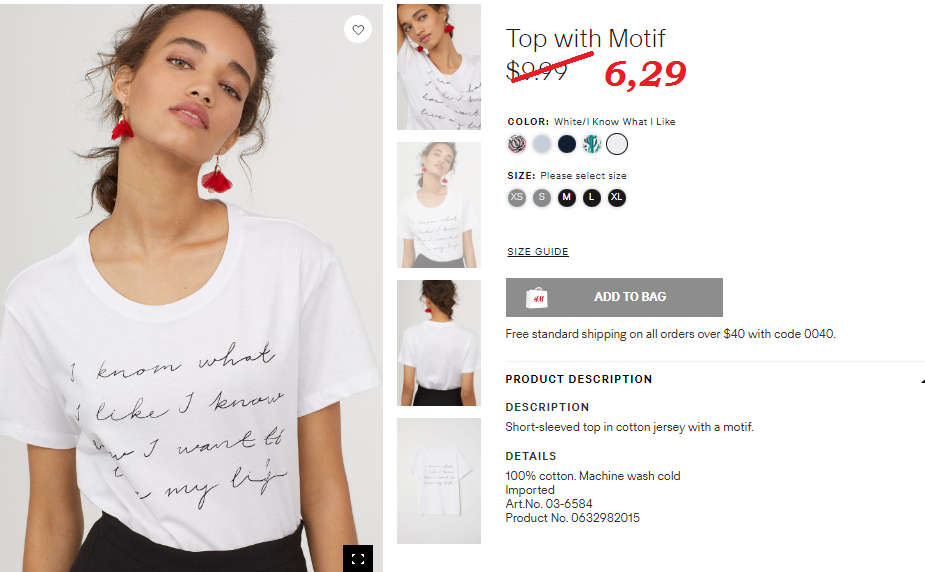The width and height of the screenshot is (925, 572).
Task: Select the light blue color swatch
Action: click(x=542, y=144)
